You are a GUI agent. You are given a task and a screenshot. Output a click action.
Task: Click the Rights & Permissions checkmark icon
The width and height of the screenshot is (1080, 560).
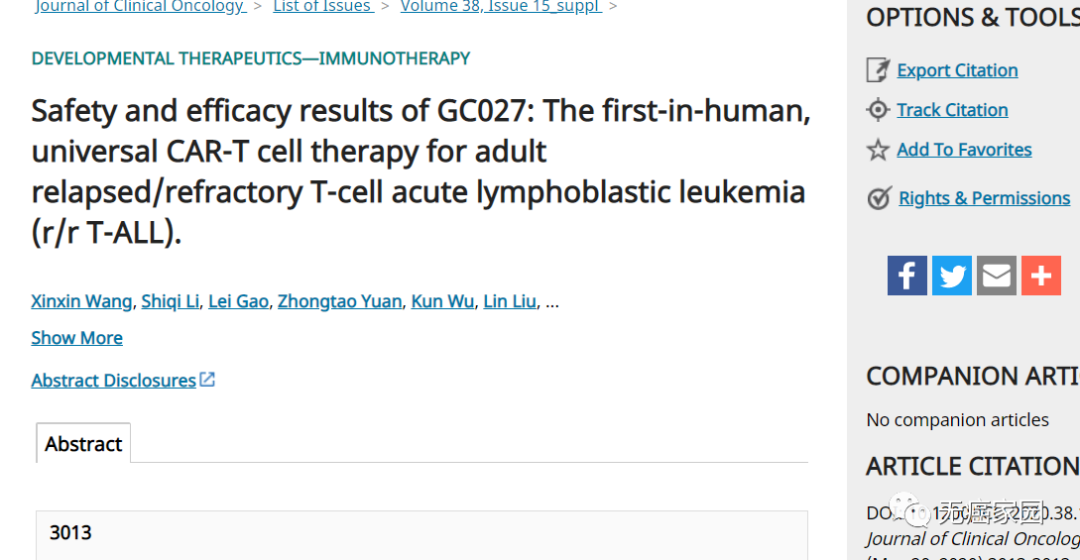[878, 198]
